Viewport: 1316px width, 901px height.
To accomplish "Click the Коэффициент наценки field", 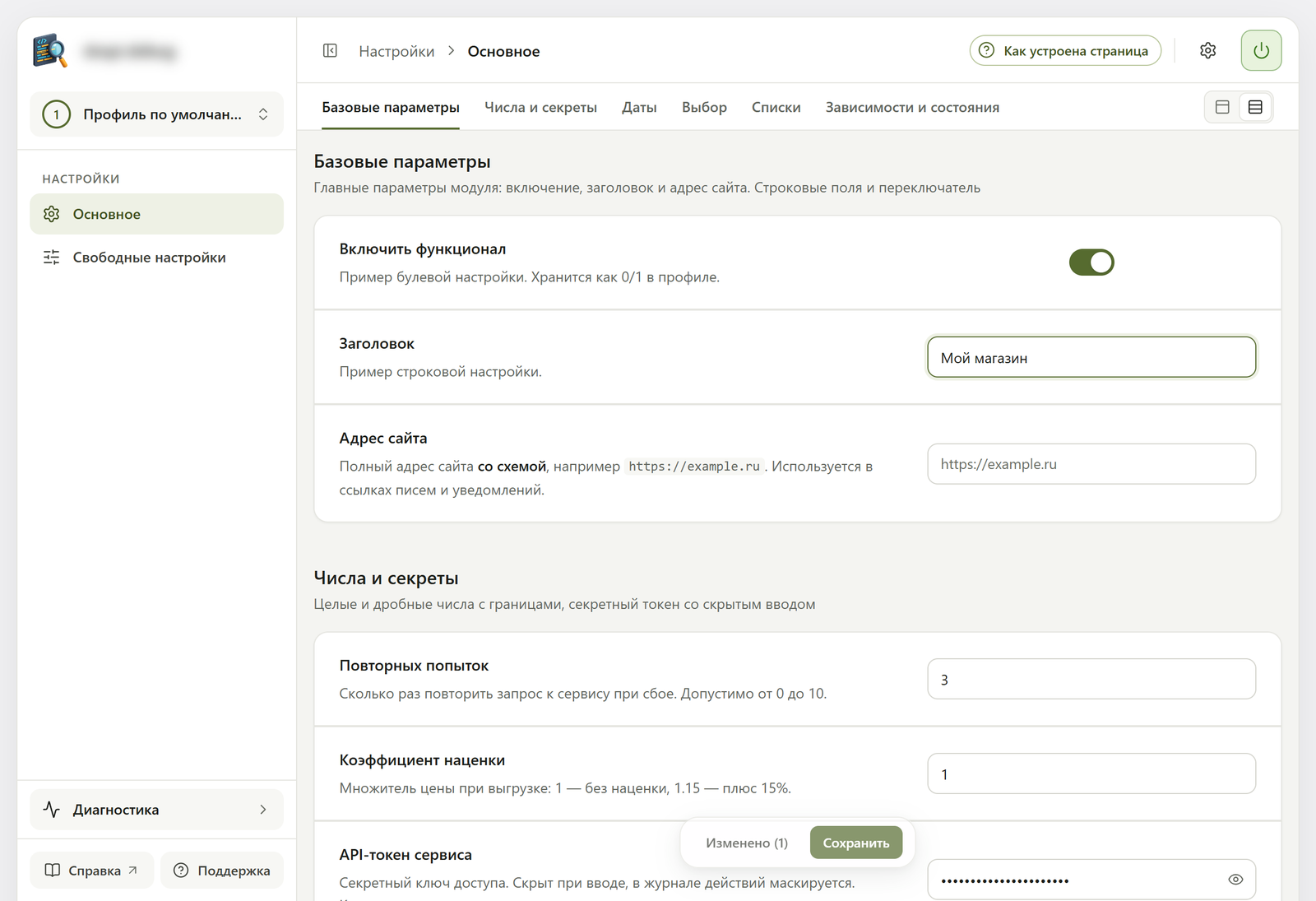I will 1091,773.
